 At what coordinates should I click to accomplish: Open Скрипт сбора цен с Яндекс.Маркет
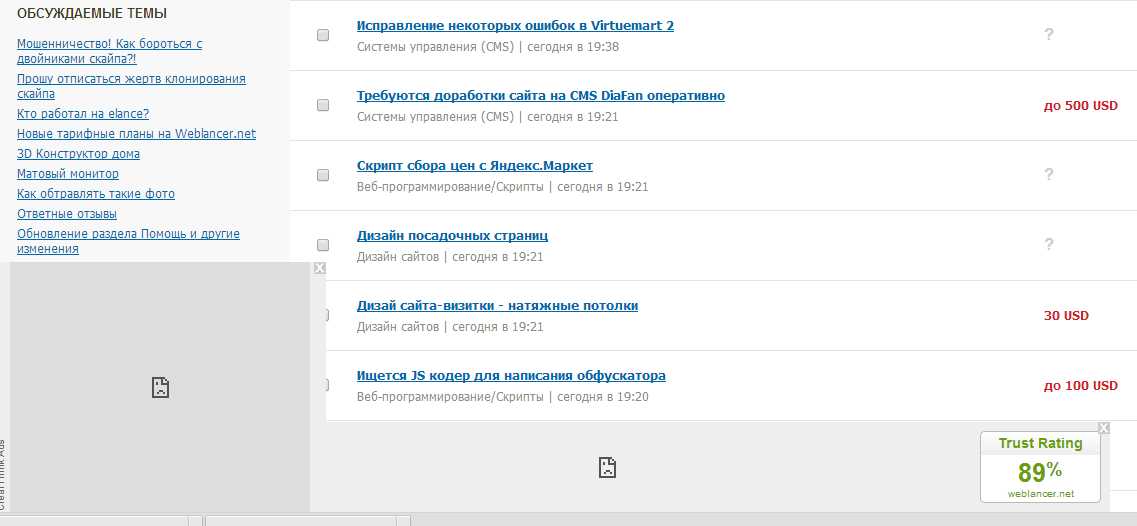[x=474, y=165]
